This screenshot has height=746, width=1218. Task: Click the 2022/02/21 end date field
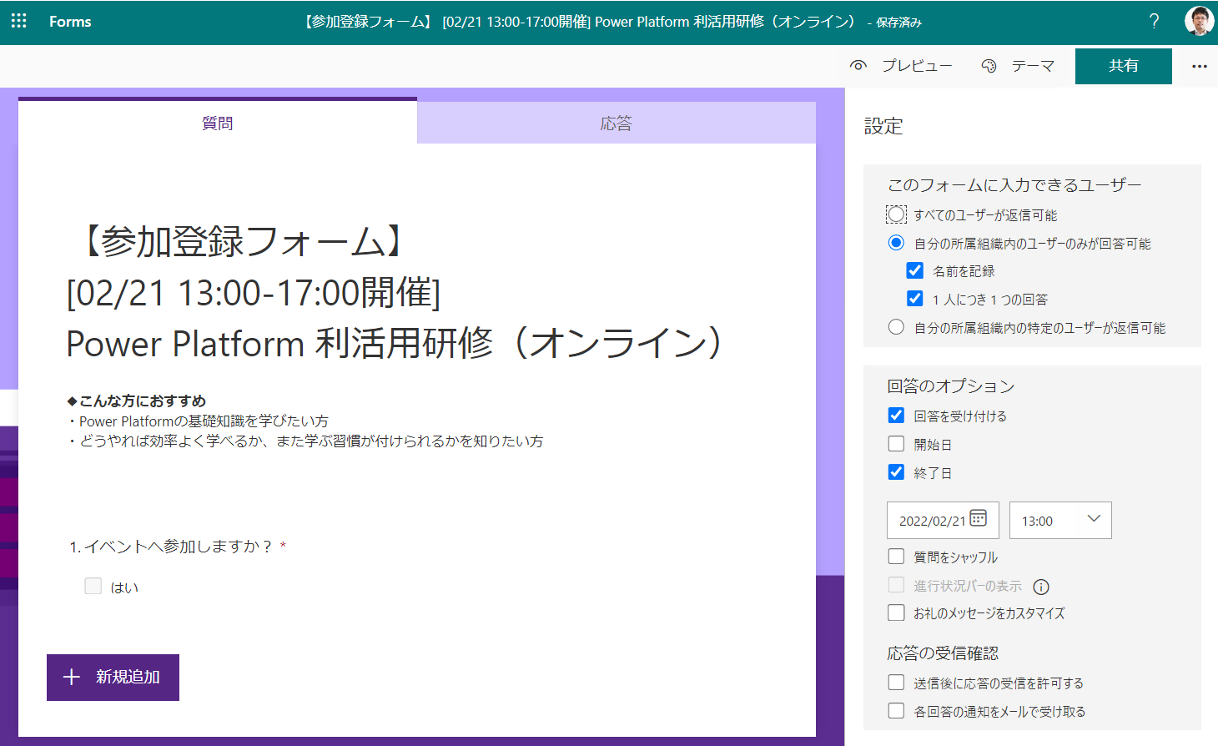click(932, 520)
